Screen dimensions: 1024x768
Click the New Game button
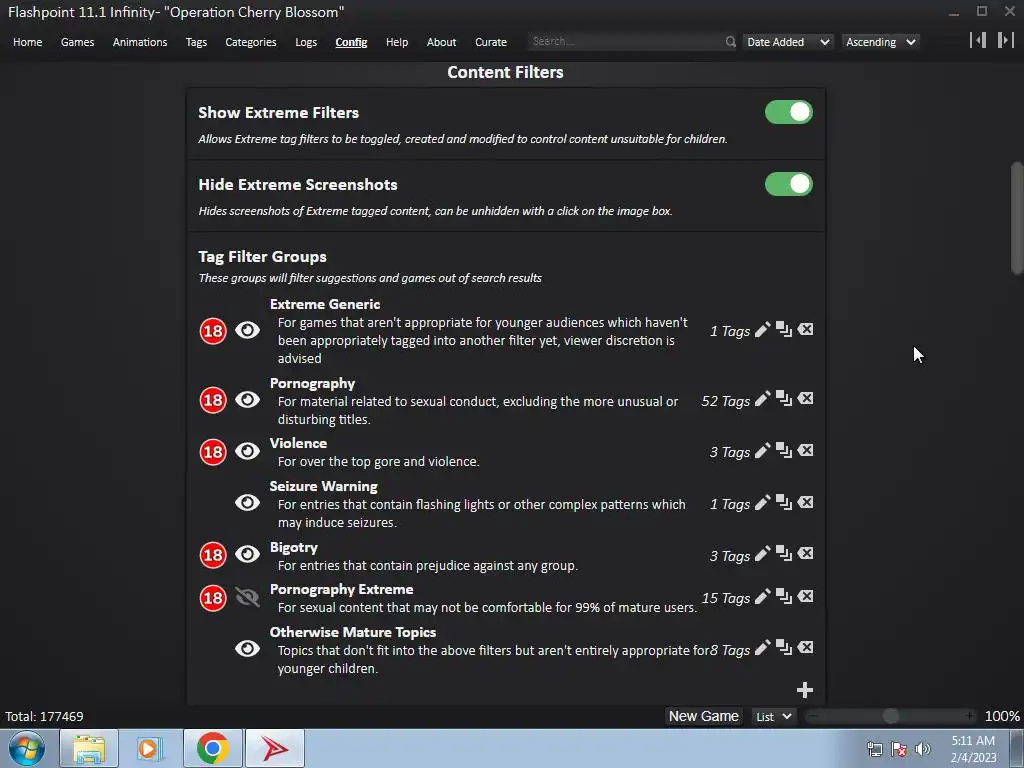pos(703,716)
